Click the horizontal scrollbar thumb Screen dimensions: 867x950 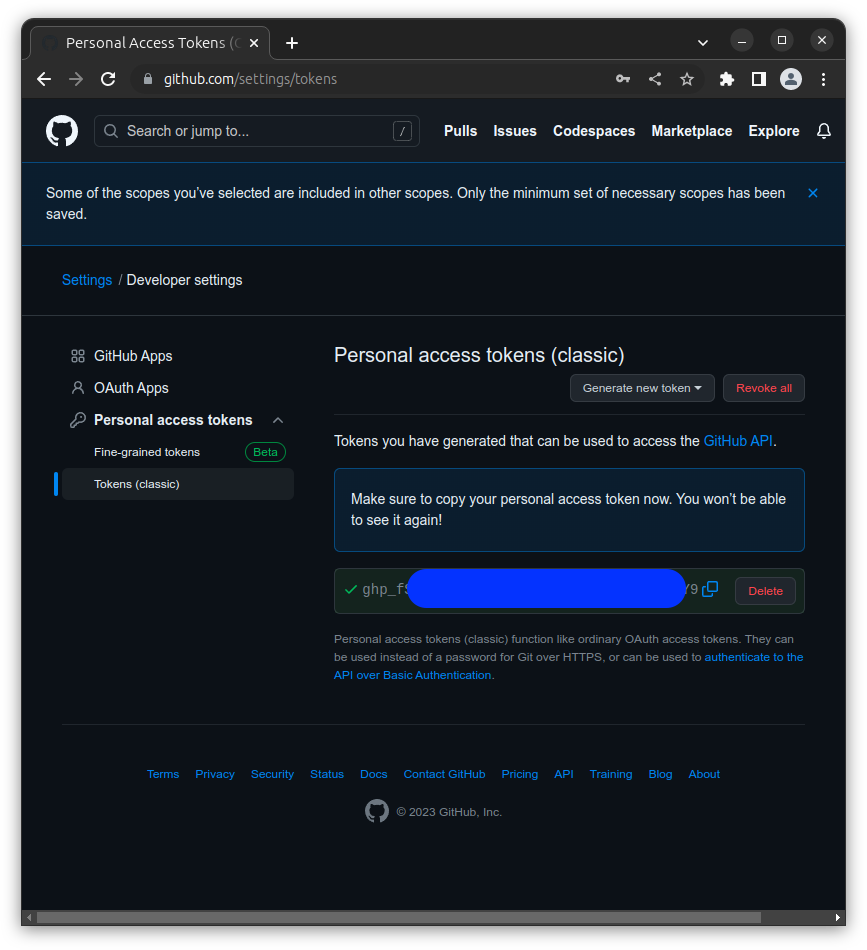tap(399, 917)
